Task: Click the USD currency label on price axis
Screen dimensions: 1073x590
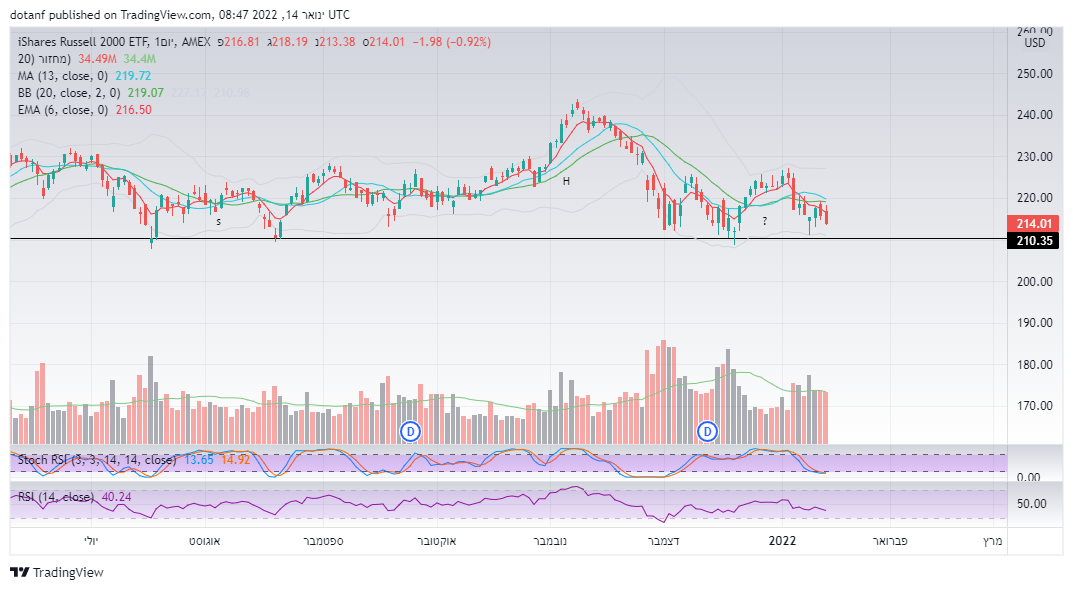Action: [x=1035, y=43]
